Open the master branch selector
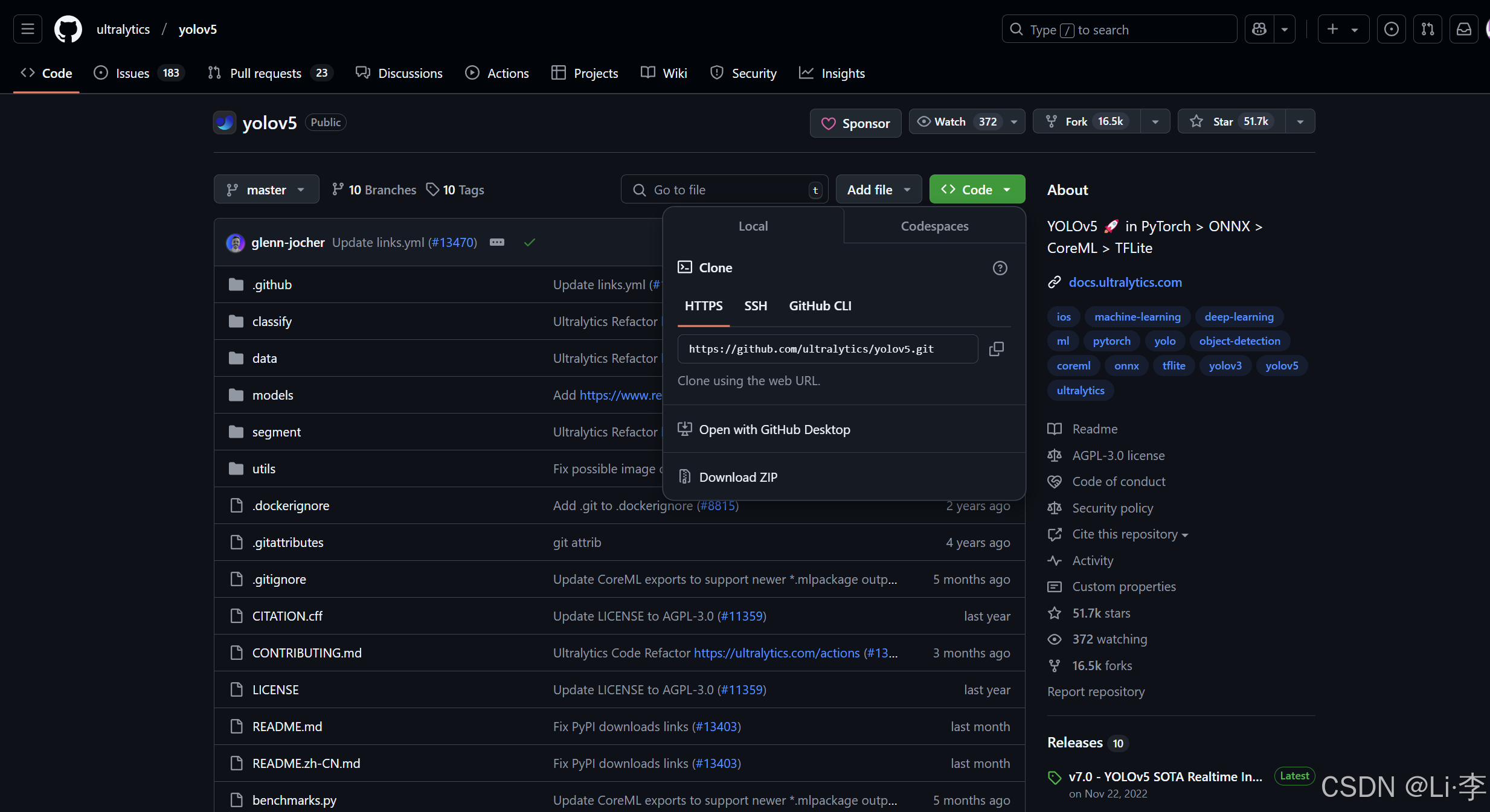The width and height of the screenshot is (1490, 812). tap(266, 189)
